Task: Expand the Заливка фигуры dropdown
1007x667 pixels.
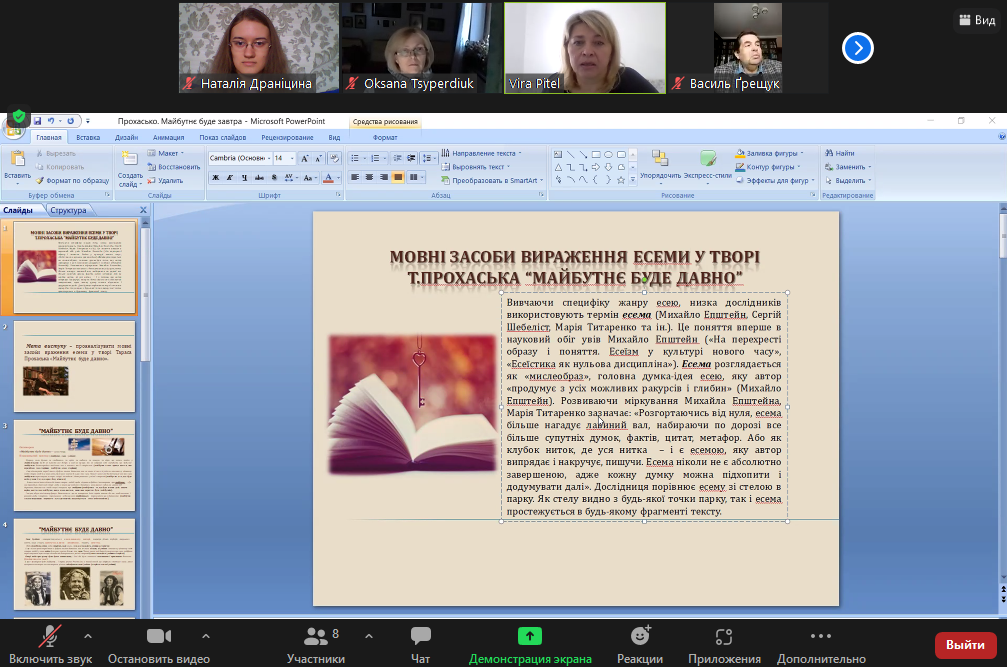Action: tap(801, 153)
